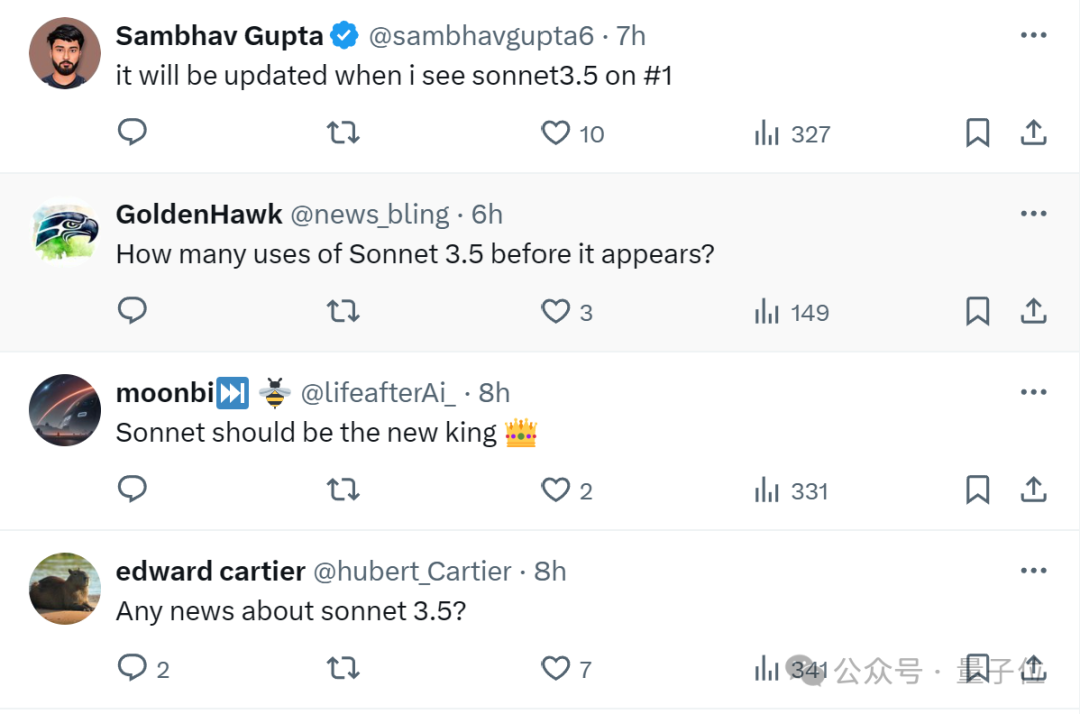Retweet GoldenHawk's Sonnet 3.5 tweet
The width and height of the screenshot is (1080, 714).
coord(343,312)
